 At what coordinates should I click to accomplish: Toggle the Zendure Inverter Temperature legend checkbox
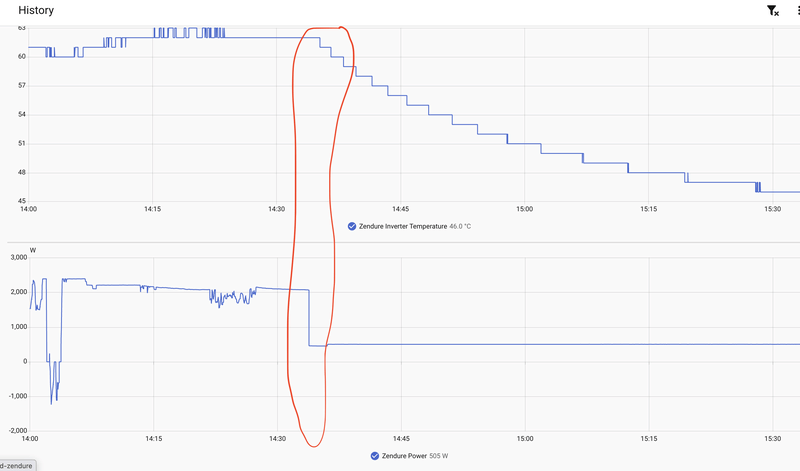(352, 226)
